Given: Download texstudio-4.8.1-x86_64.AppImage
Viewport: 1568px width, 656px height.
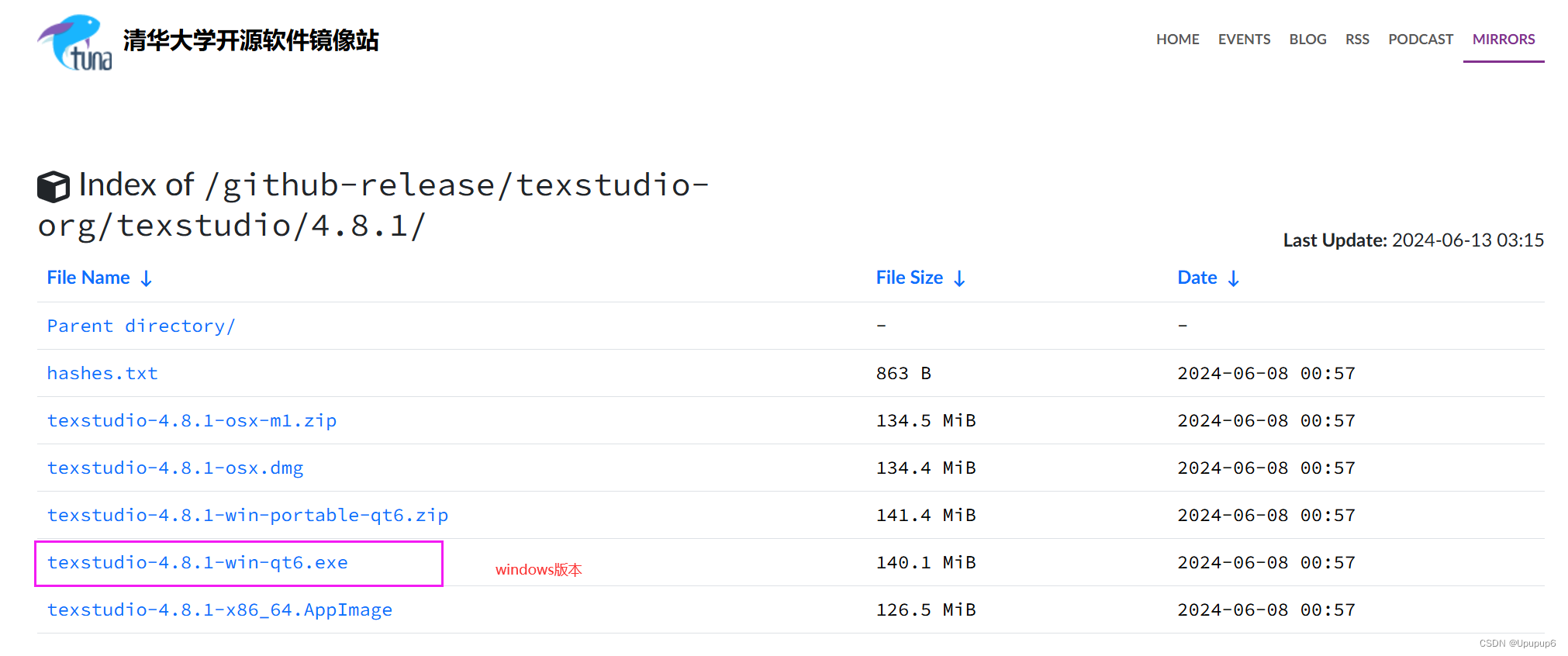Looking at the screenshot, I should click(219, 609).
